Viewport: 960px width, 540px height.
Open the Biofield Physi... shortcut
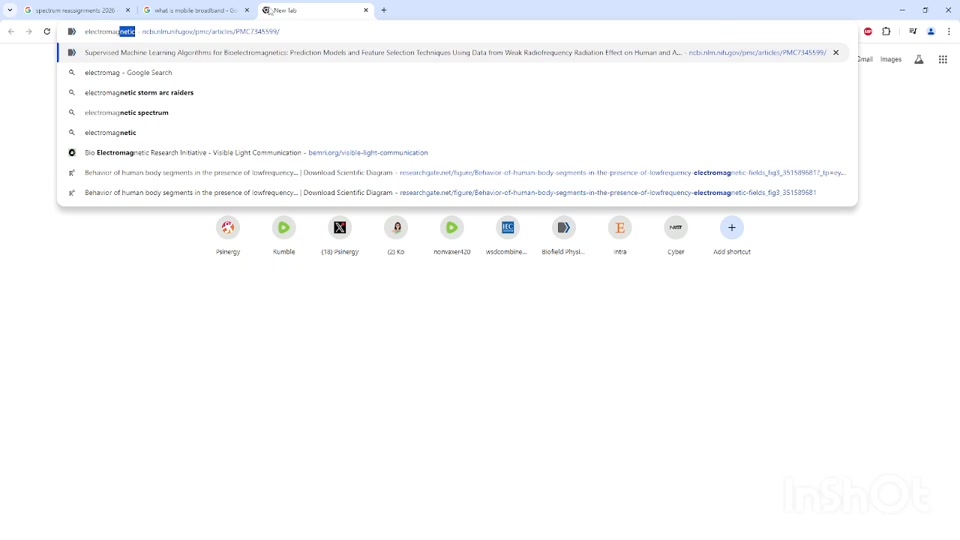coord(564,228)
